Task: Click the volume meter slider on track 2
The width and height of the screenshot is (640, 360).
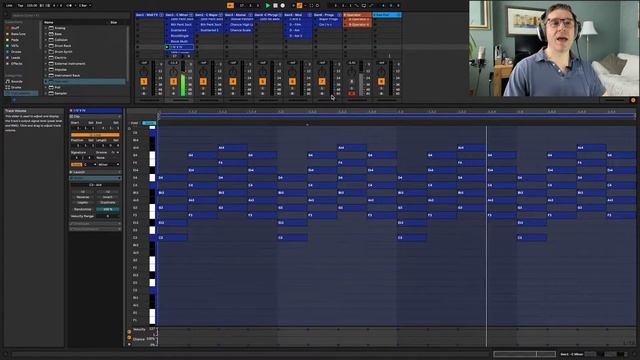Action: [x=182, y=78]
